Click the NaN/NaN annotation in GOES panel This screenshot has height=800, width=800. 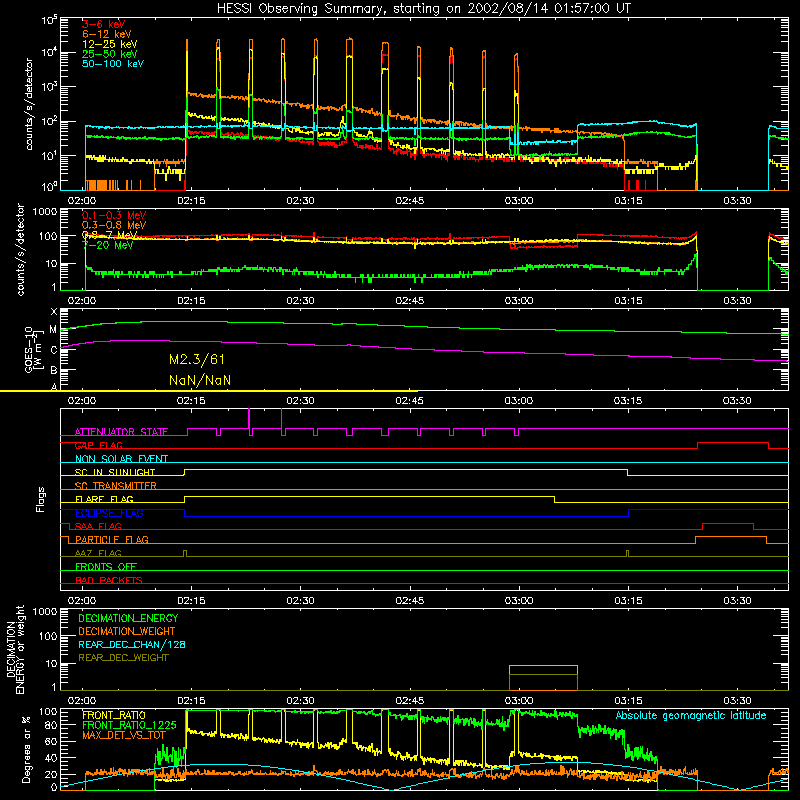pos(200,381)
